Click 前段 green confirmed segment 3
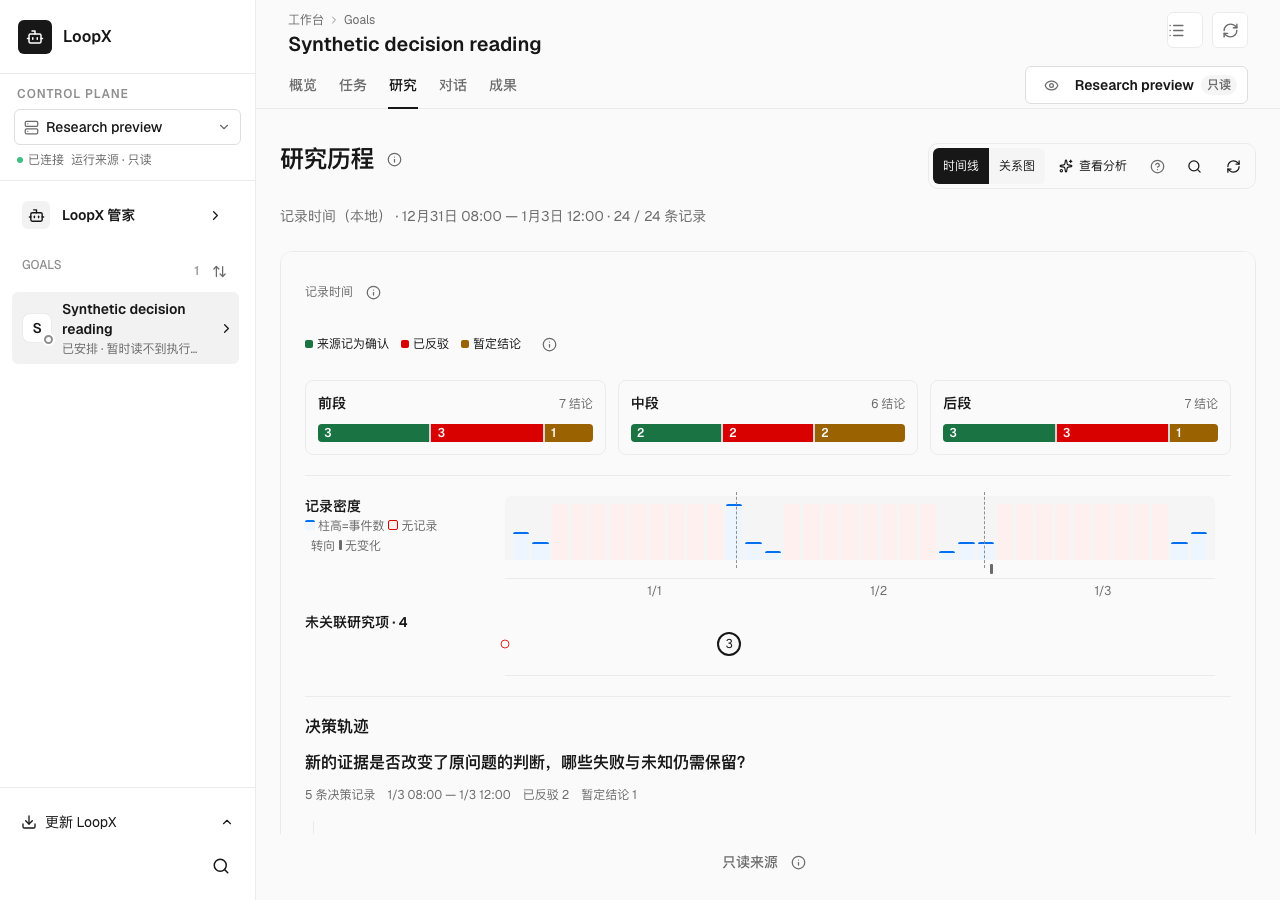1280x900 pixels. point(373,433)
